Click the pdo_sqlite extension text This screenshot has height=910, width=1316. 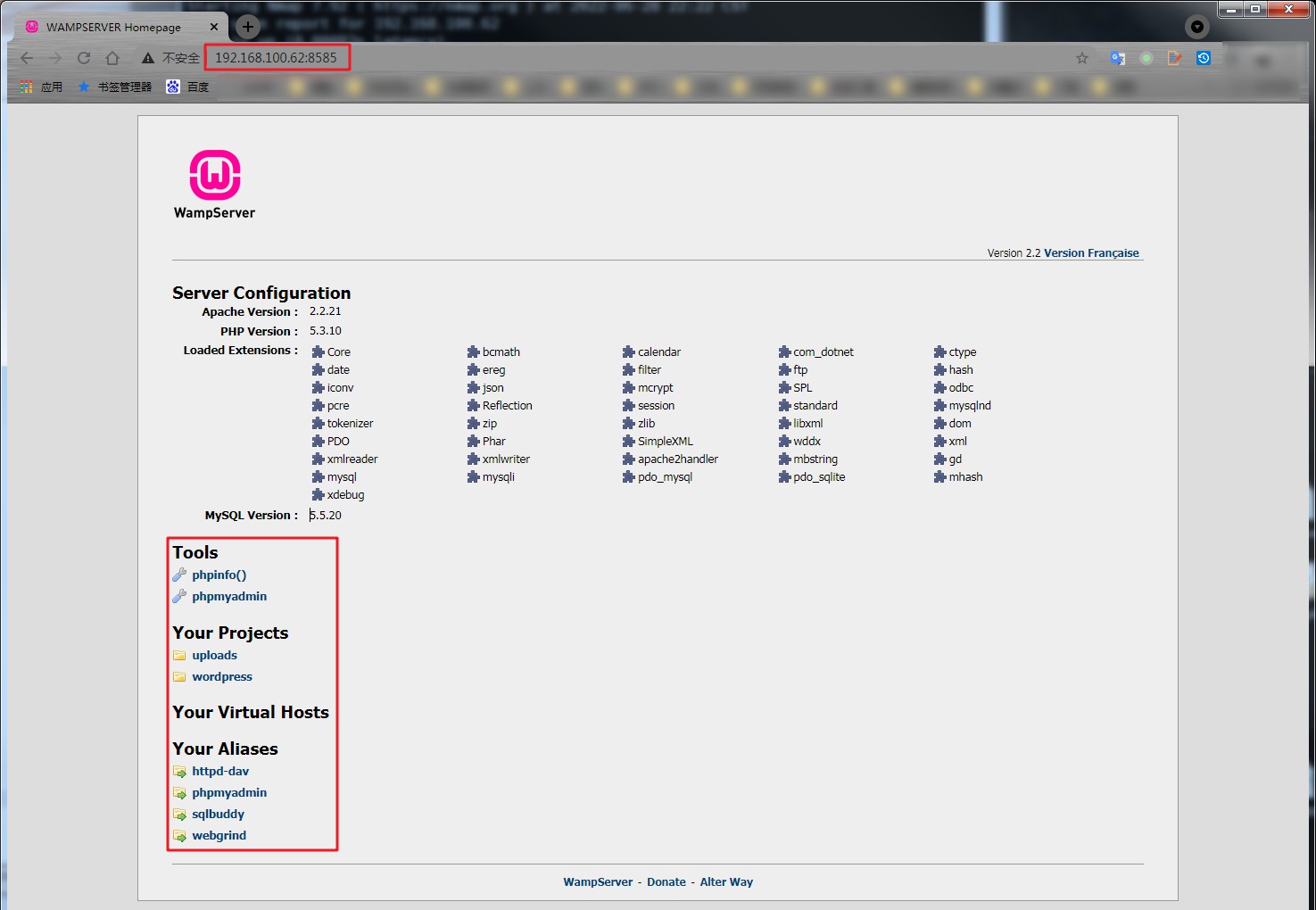[819, 477]
